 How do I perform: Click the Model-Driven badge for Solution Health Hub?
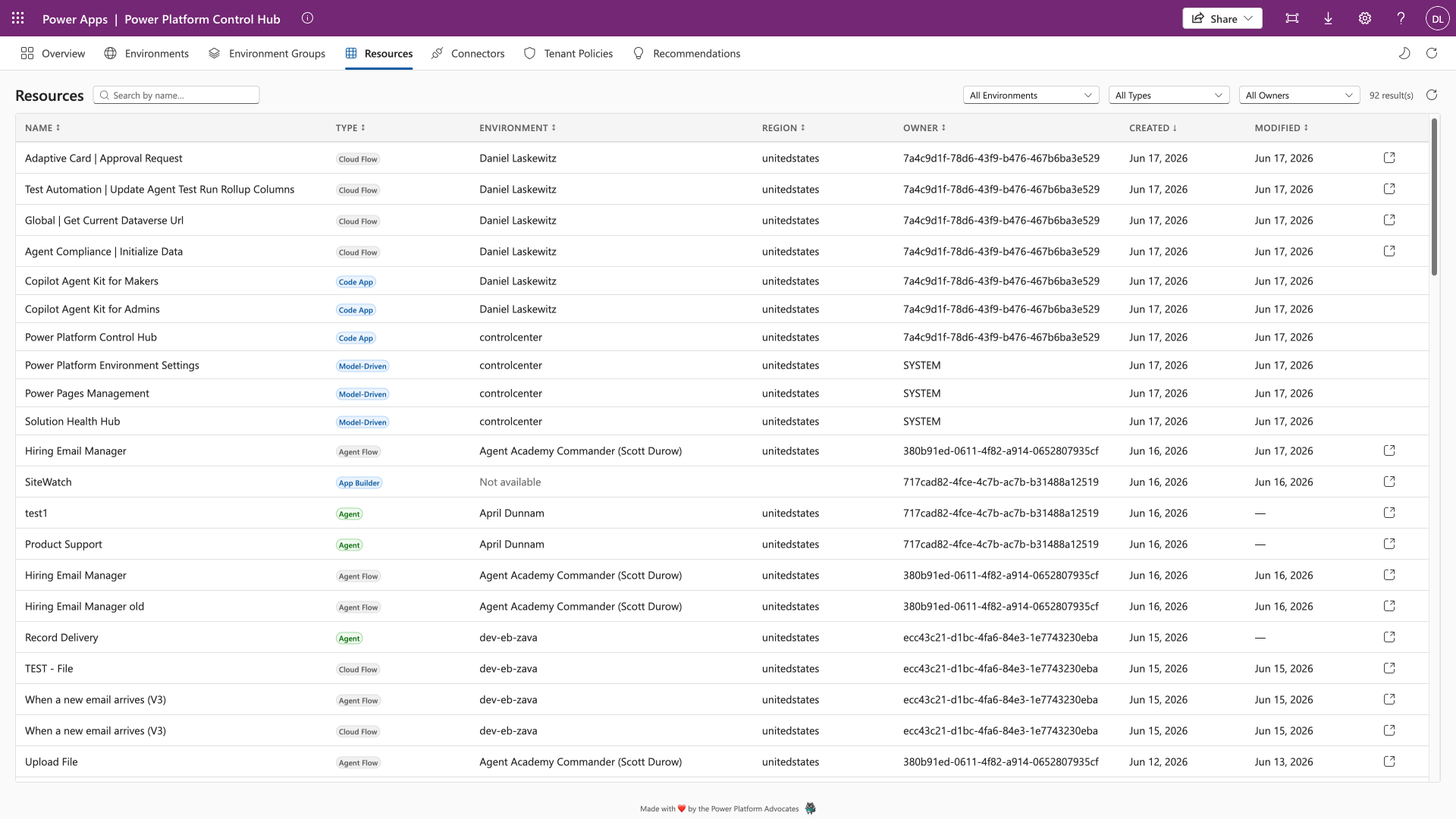pos(362,422)
